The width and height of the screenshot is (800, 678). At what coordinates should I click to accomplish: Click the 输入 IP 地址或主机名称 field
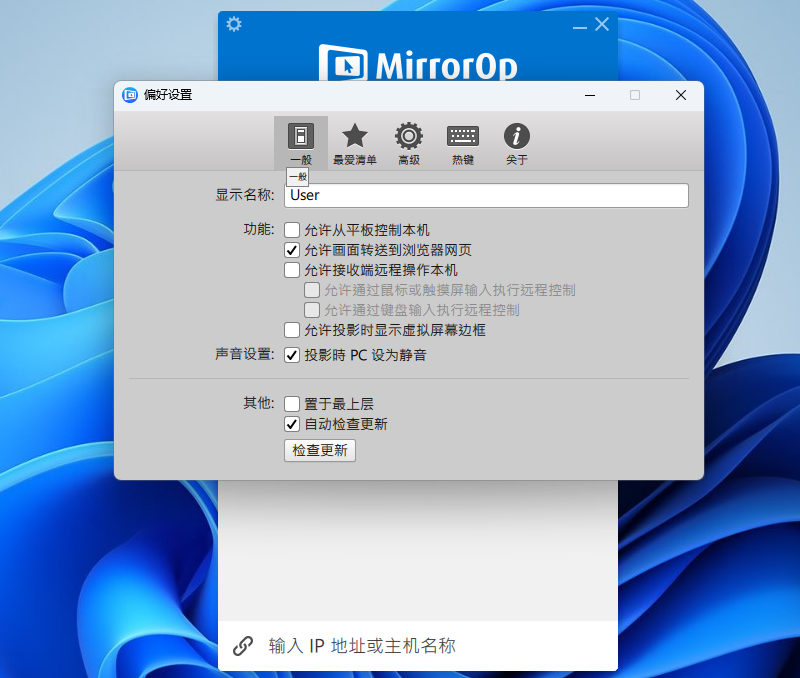(x=418, y=646)
